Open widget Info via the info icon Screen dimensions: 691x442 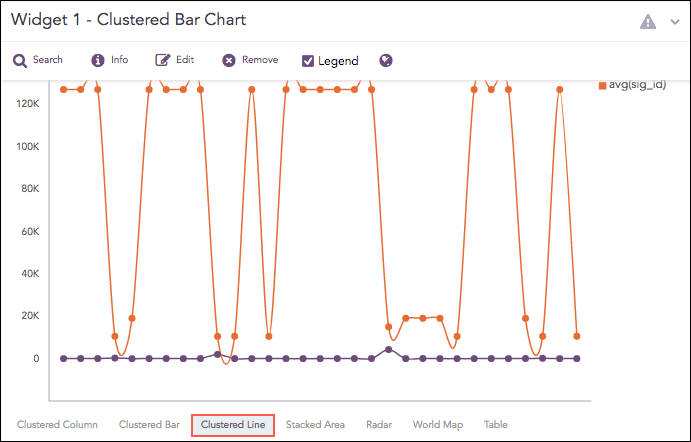[98, 60]
